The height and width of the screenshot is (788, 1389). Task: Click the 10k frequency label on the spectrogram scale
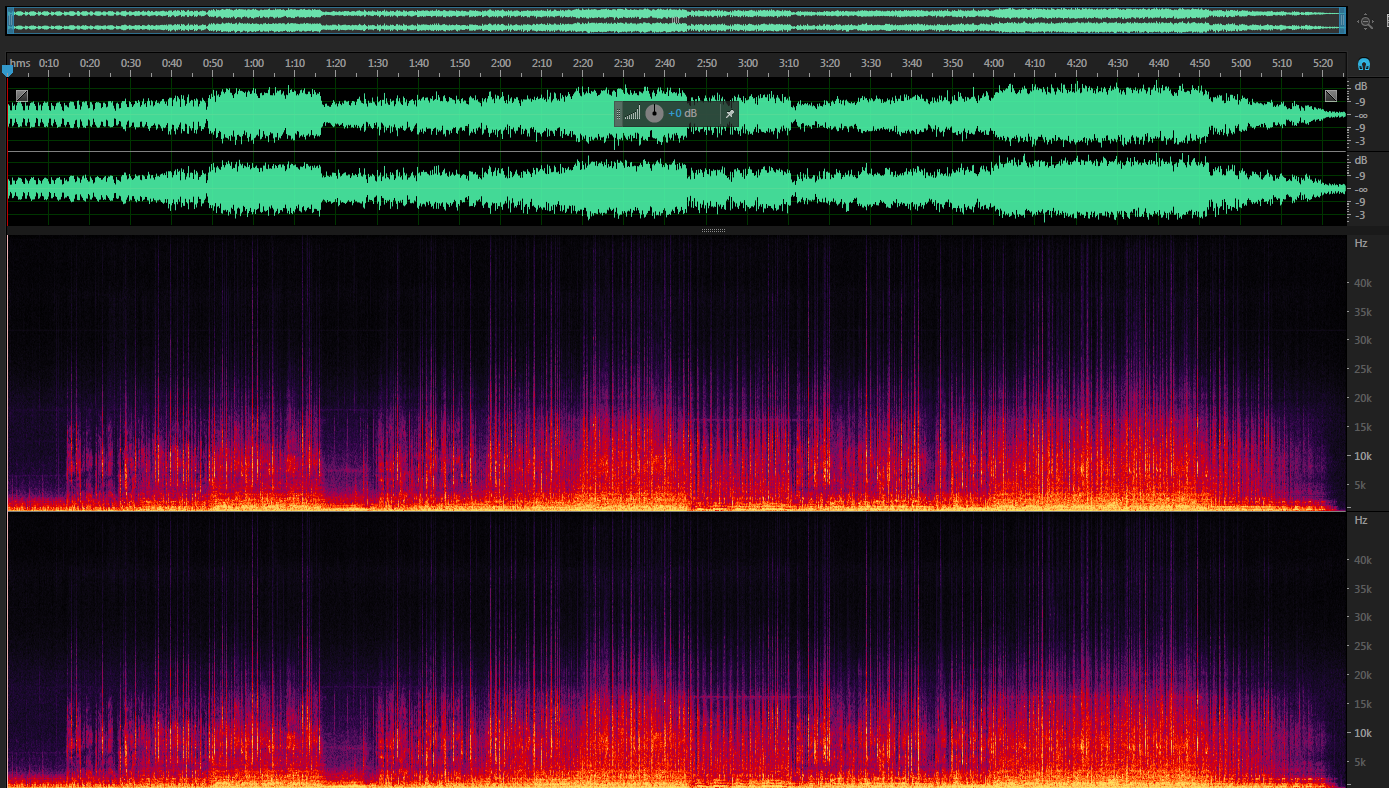pyautogui.click(x=1362, y=456)
